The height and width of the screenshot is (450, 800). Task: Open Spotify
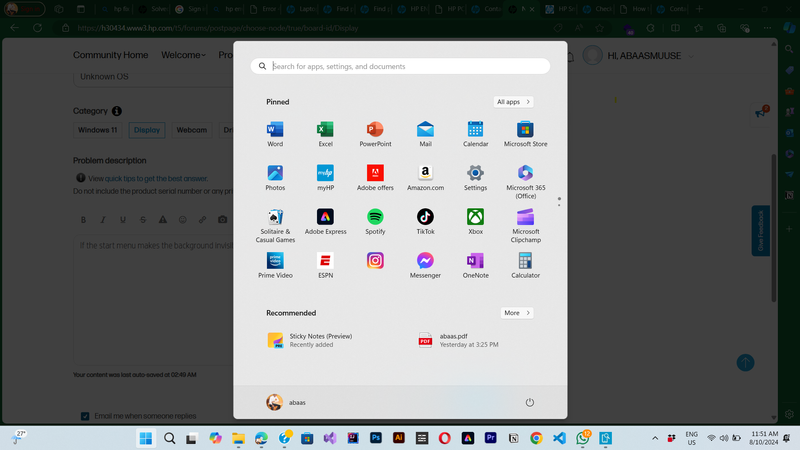pyautogui.click(x=375, y=222)
